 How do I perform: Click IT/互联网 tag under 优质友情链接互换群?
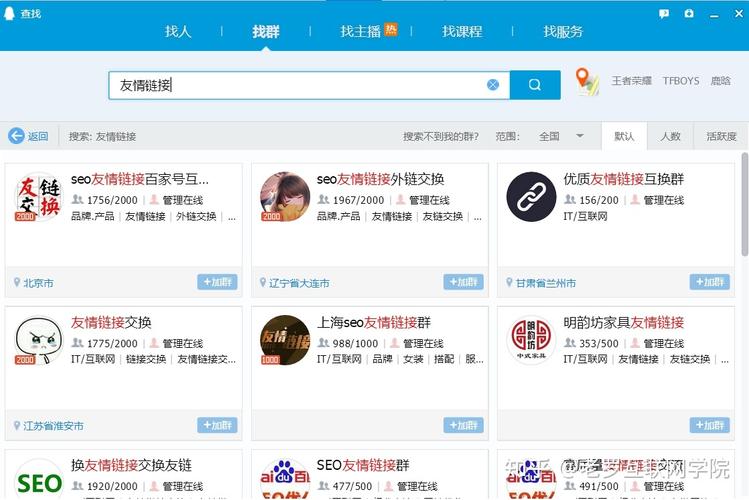click(585, 216)
